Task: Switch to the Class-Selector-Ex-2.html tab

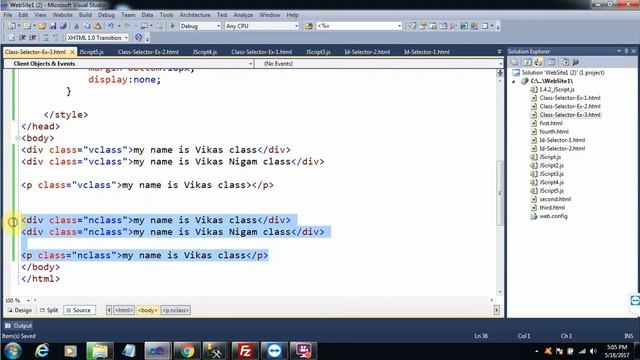Action: point(148,52)
